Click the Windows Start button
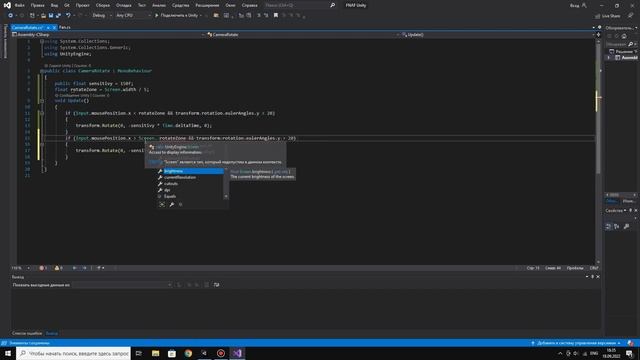Screen dimensions: 640x360 [x=8, y=353]
